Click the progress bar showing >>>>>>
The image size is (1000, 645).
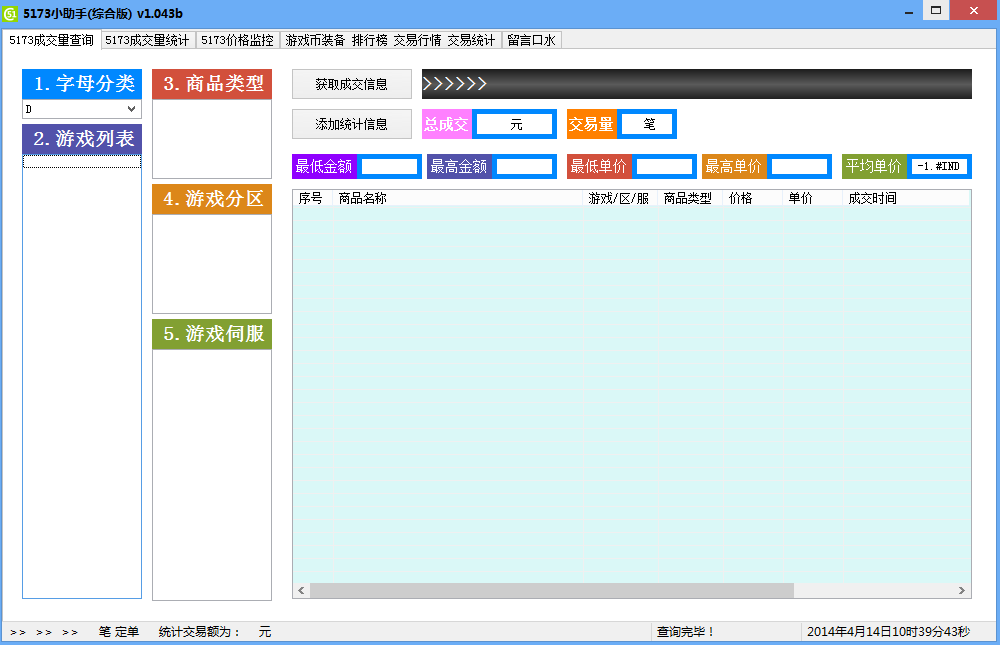pos(696,84)
